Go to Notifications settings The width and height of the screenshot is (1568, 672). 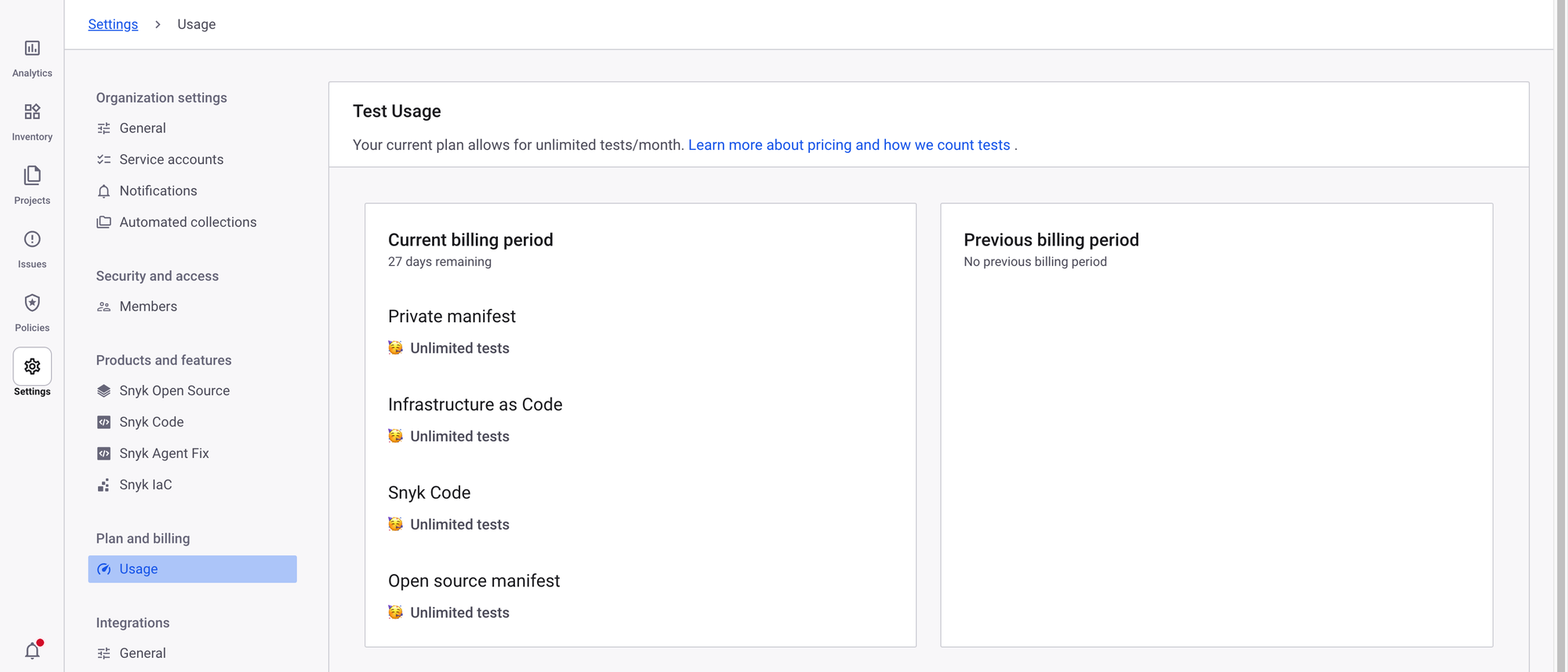pos(158,191)
